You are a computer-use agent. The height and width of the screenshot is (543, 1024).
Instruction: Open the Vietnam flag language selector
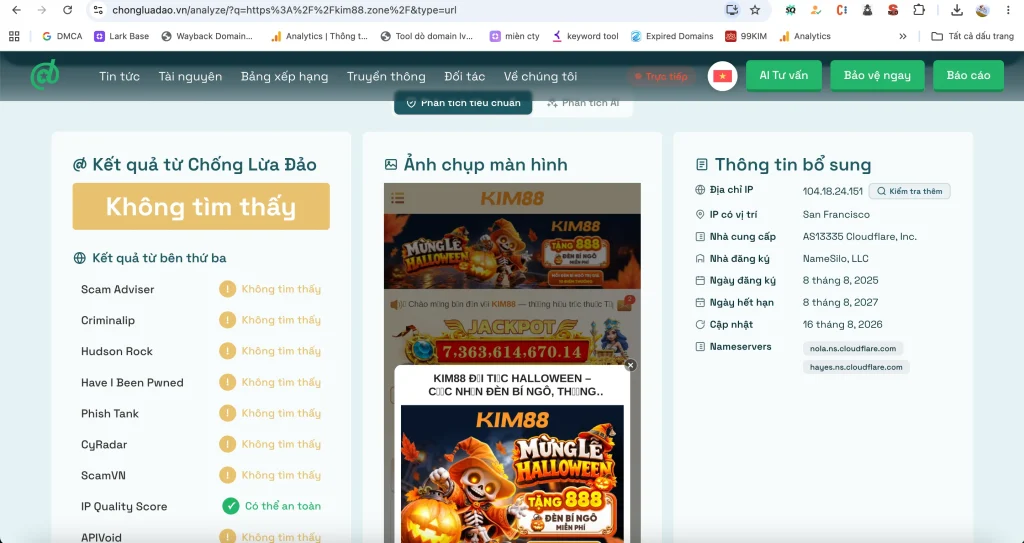(x=722, y=76)
